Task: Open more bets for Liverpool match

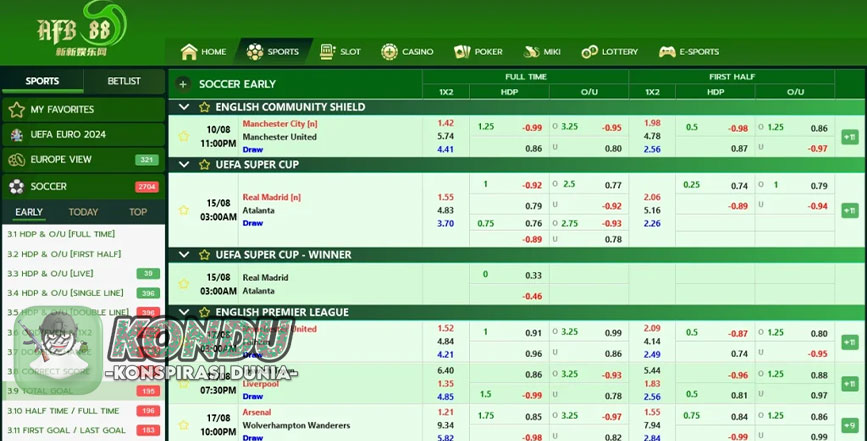Action: [850, 384]
